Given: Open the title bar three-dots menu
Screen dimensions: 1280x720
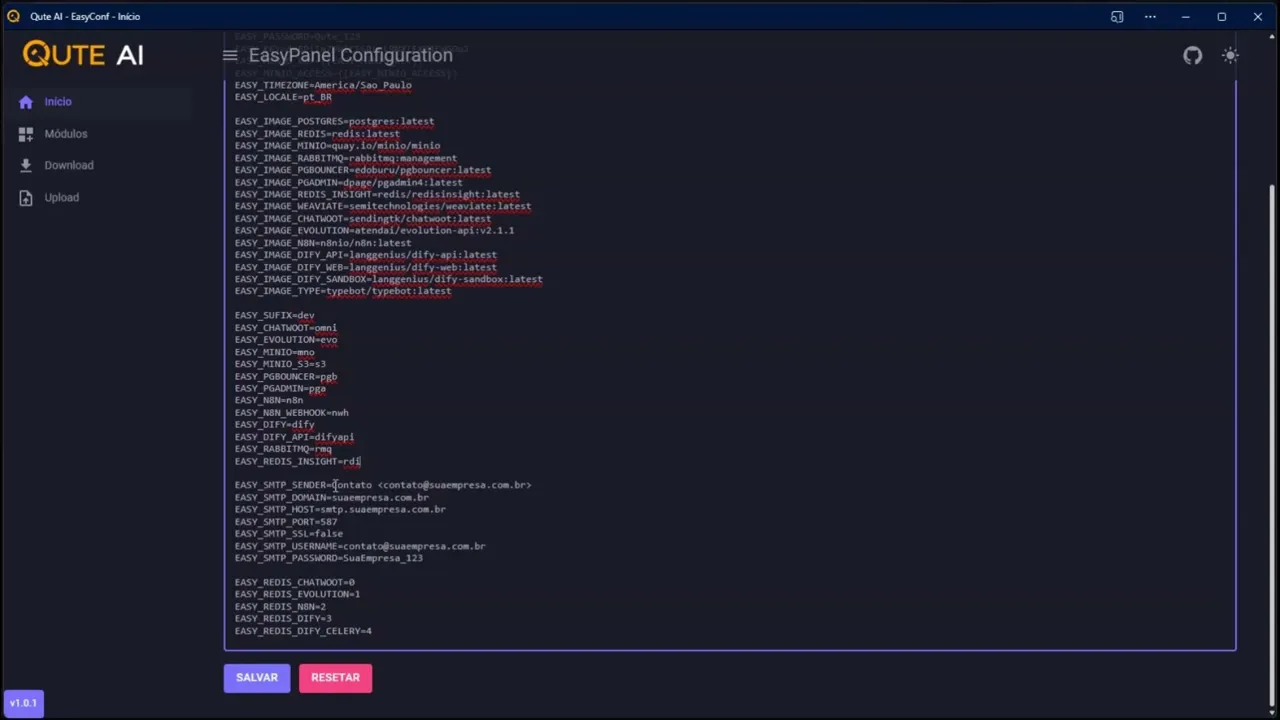Looking at the screenshot, I should (1151, 16).
